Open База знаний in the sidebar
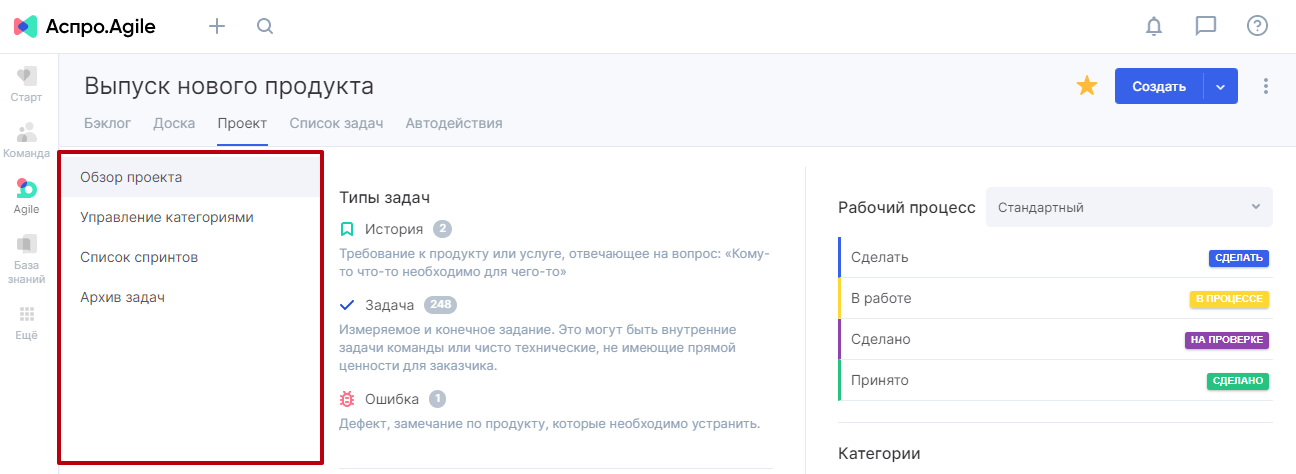This screenshot has width=1296, height=474. [27, 258]
